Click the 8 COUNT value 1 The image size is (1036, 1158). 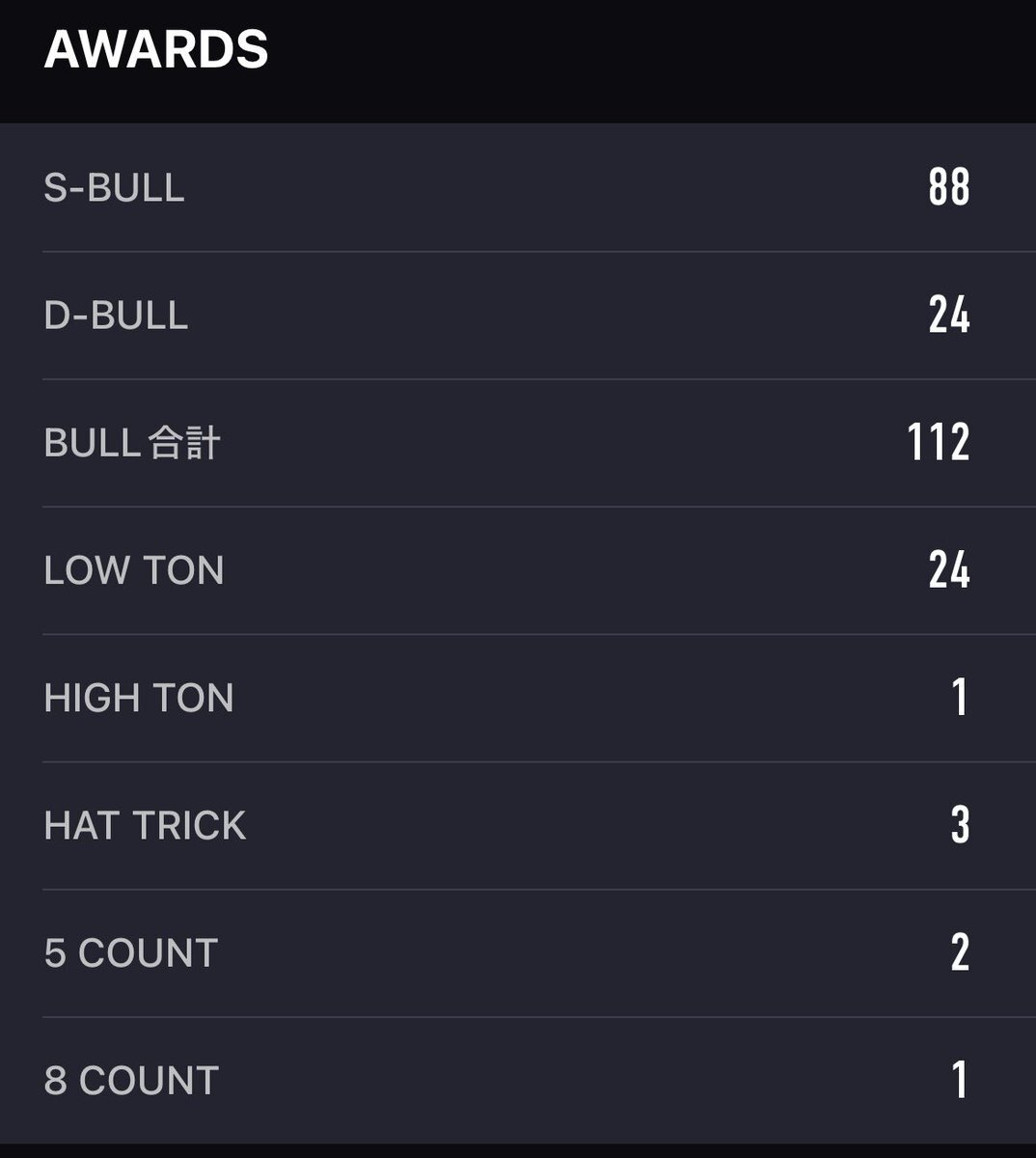(x=960, y=1079)
